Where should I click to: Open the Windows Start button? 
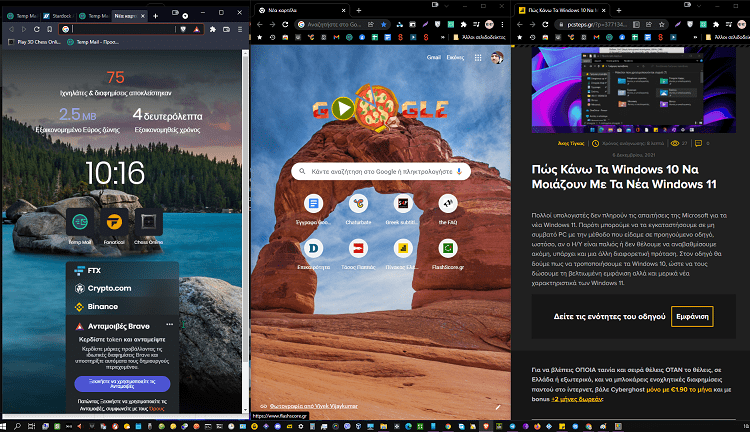click(3, 426)
